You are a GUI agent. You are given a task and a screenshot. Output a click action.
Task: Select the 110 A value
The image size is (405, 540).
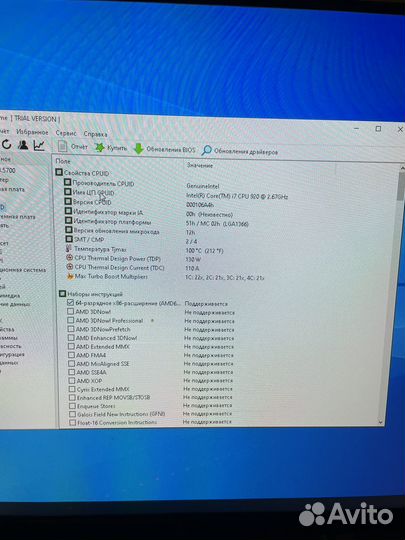(x=192, y=268)
